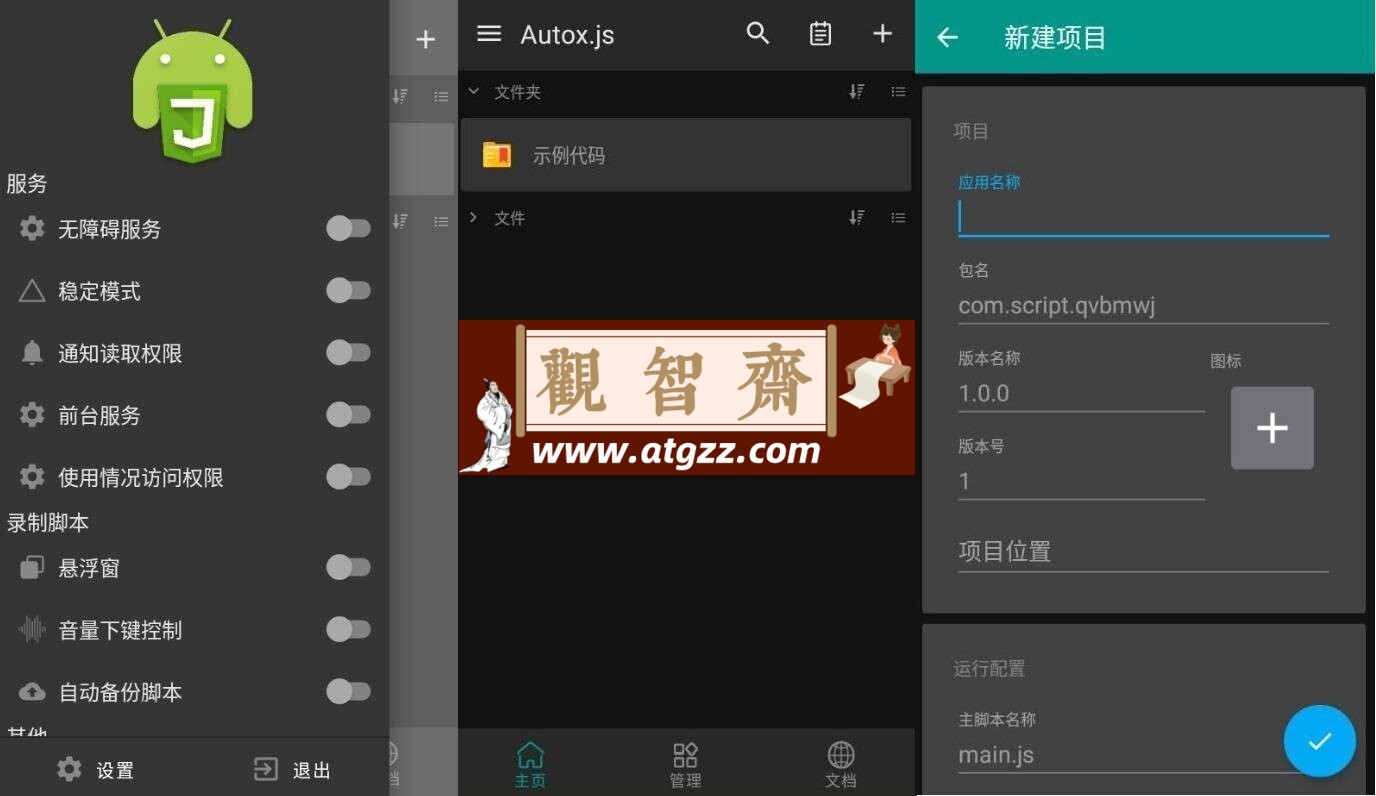
Task: Tap the cloud upload icon beside 自动备份脚本
Action: [x=32, y=692]
